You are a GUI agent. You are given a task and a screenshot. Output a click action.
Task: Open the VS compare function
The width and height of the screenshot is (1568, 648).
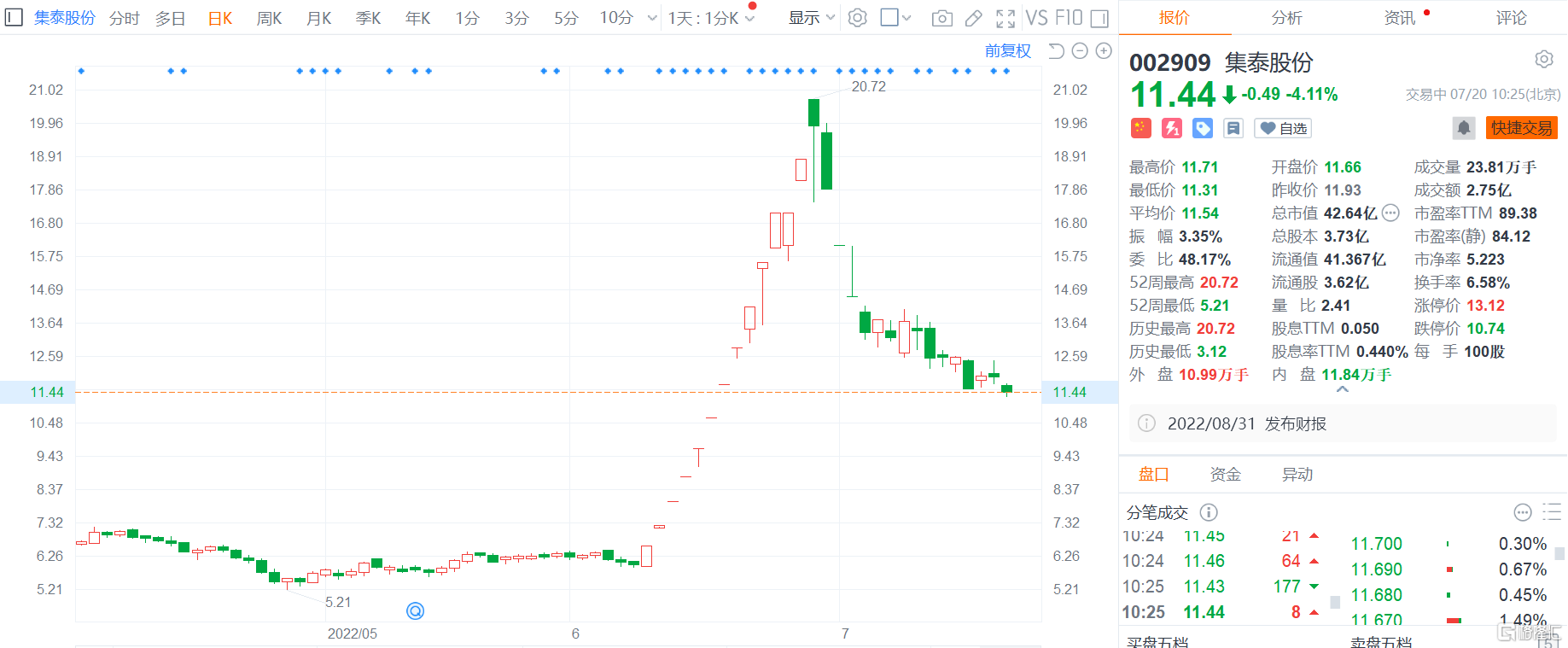1036,18
